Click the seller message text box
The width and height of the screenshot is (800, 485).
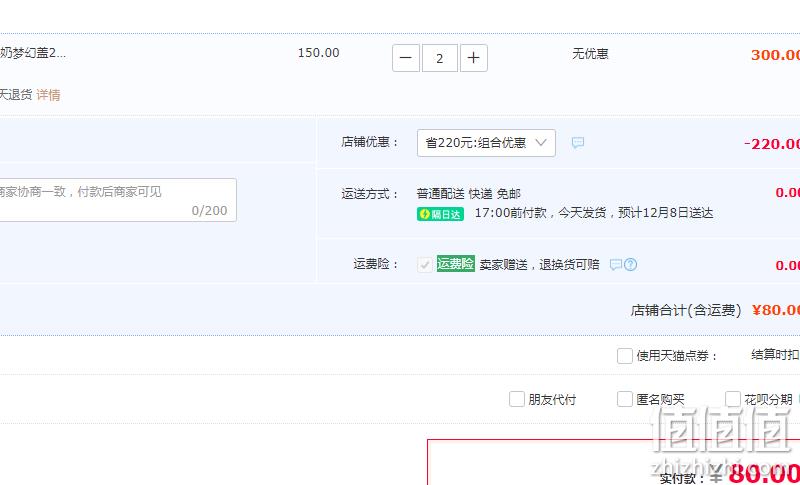coord(116,200)
